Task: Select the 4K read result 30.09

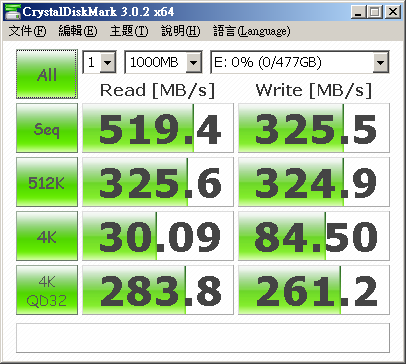Action: tap(158, 236)
